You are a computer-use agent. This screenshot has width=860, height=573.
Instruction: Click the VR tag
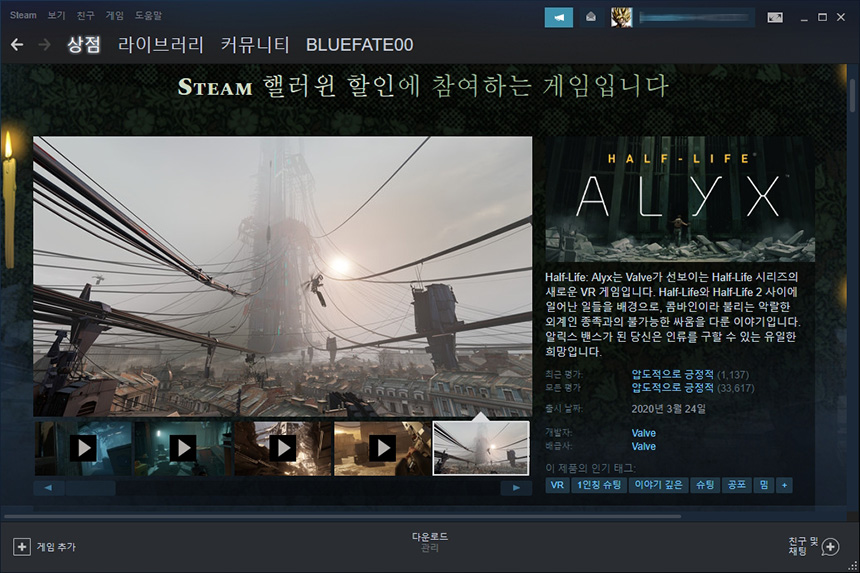(557, 485)
